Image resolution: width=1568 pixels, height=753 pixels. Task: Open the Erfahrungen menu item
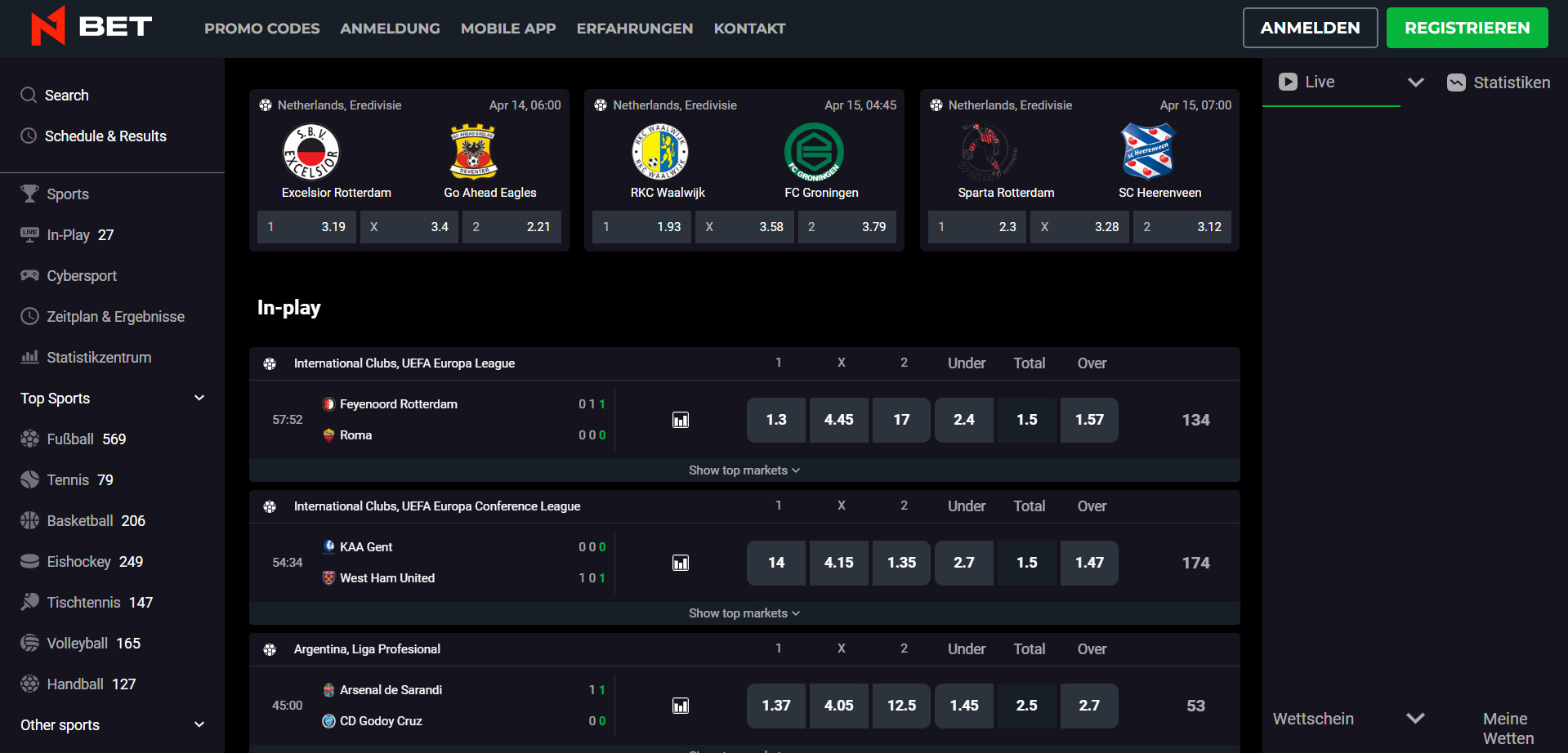[x=635, y=29]
